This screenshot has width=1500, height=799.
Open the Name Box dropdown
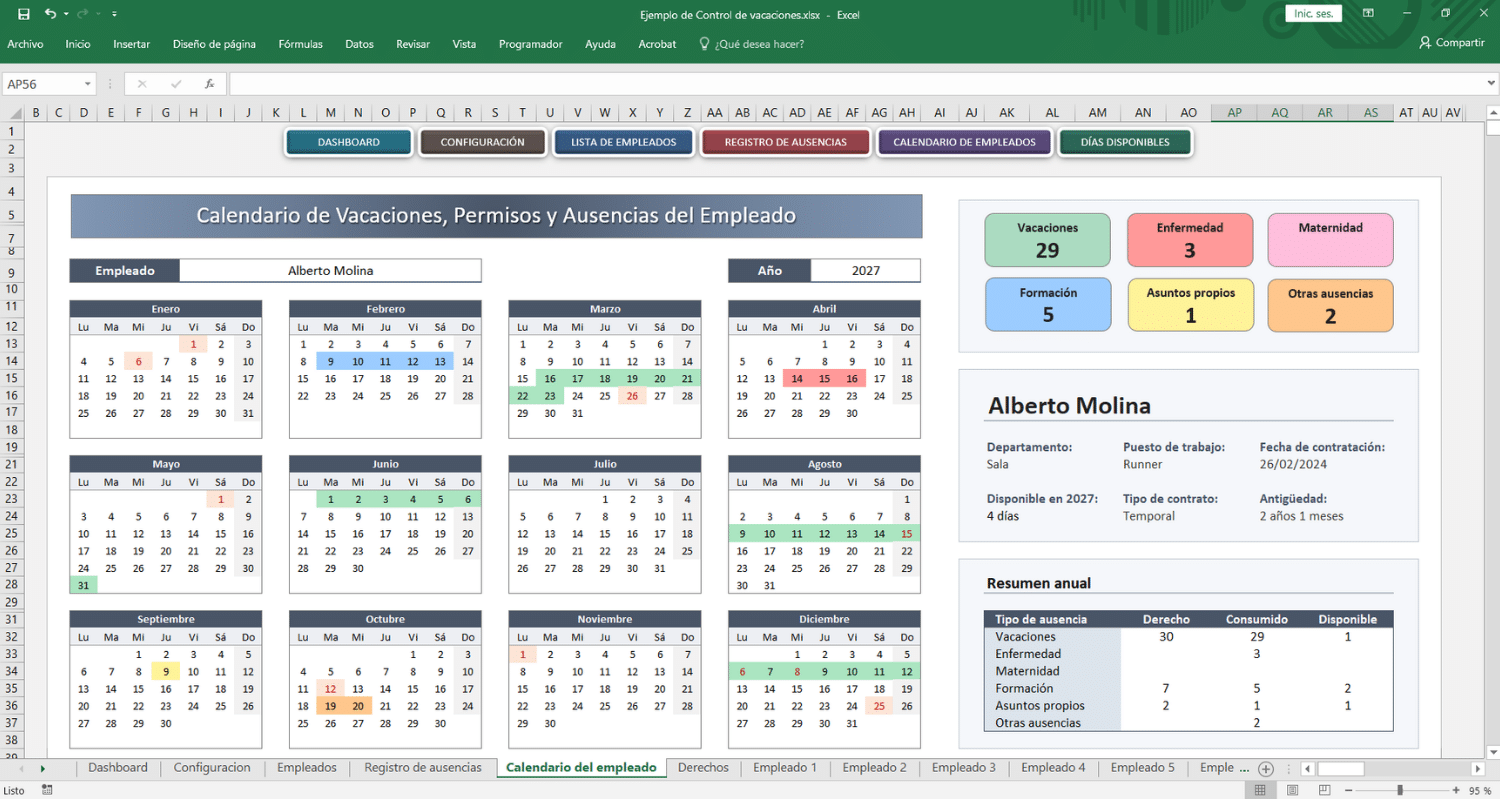(x=88, y=84)
